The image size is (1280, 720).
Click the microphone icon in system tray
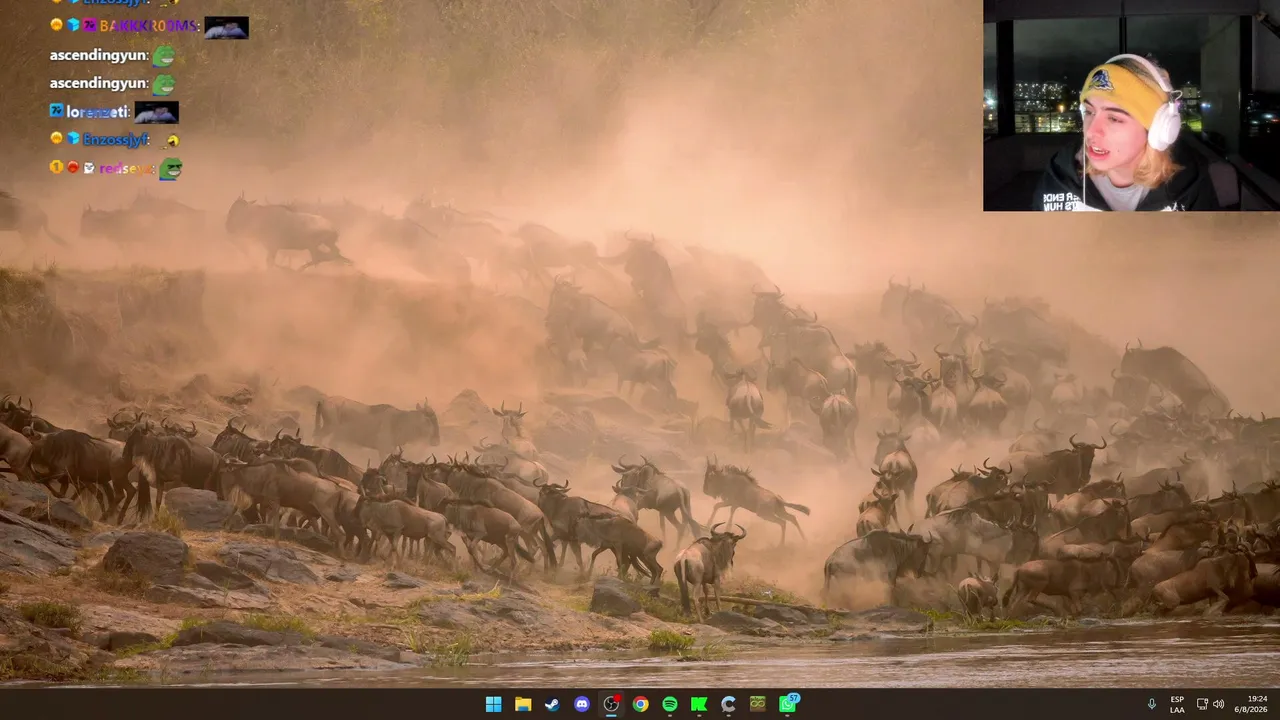pyautogui.click(x=1151, y=704)
